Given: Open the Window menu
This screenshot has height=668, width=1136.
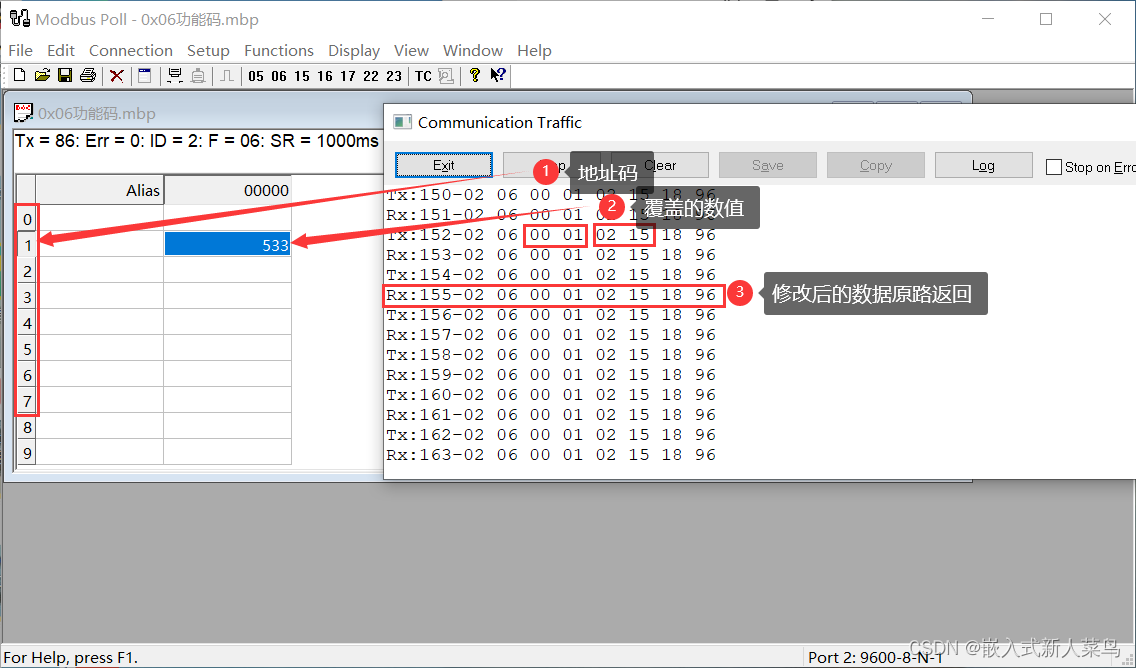Looking at the screenshot, I should tap(472, 51).
